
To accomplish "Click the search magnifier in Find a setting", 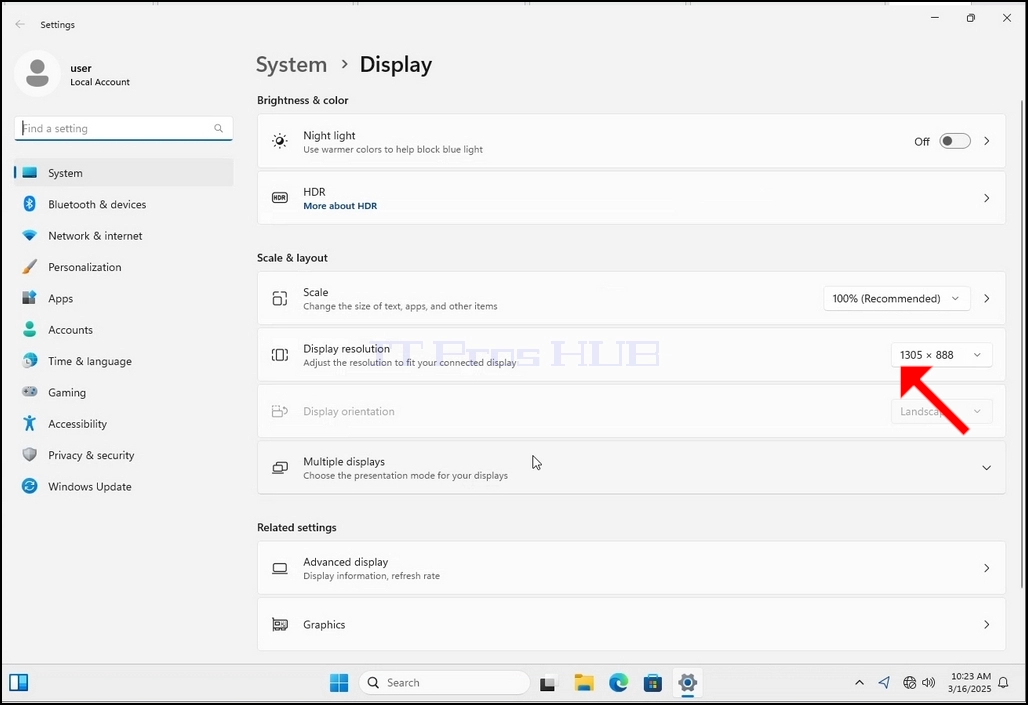I will (218, 129).
